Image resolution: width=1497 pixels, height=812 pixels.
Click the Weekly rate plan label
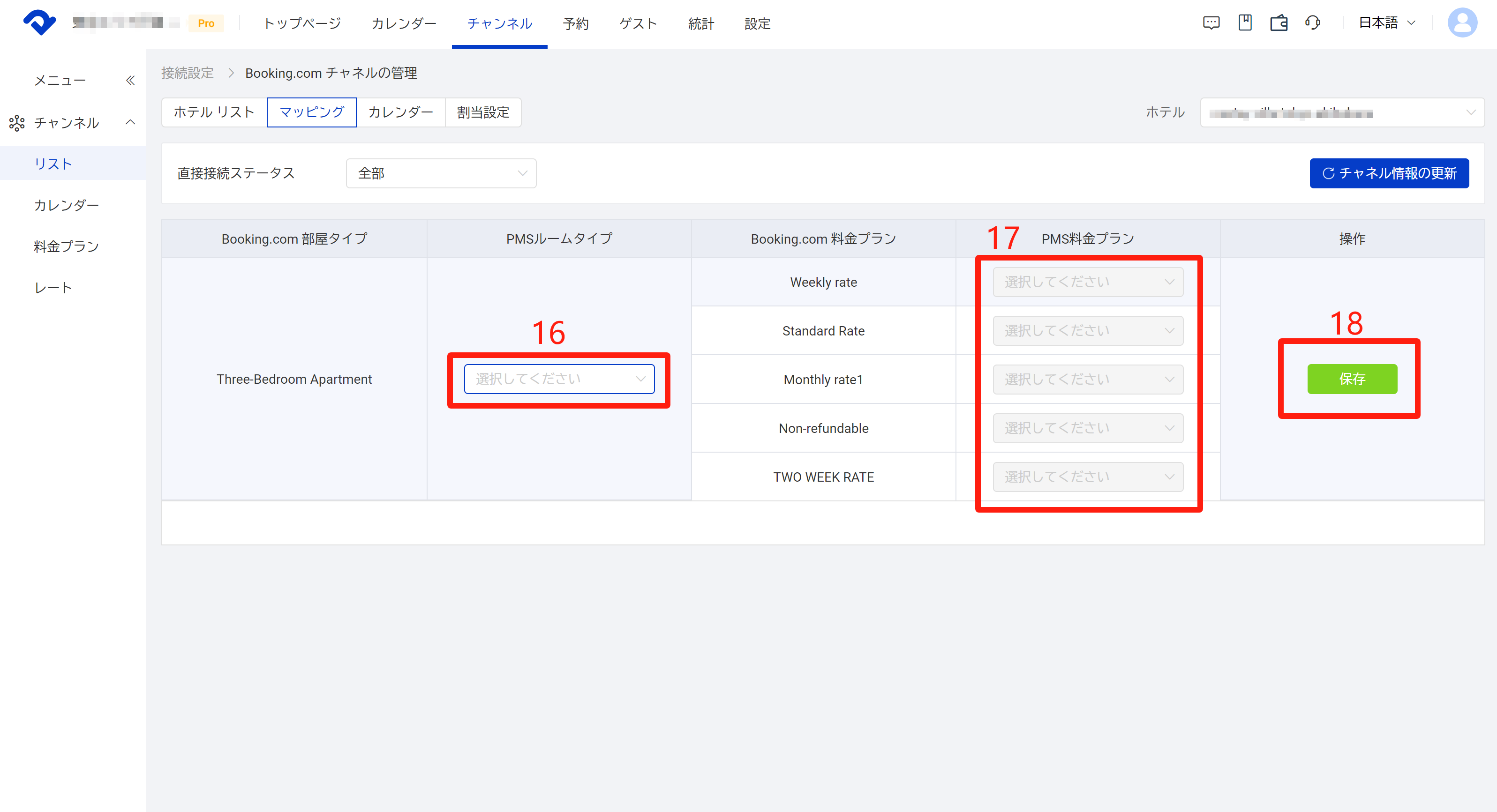pos(823,282)
